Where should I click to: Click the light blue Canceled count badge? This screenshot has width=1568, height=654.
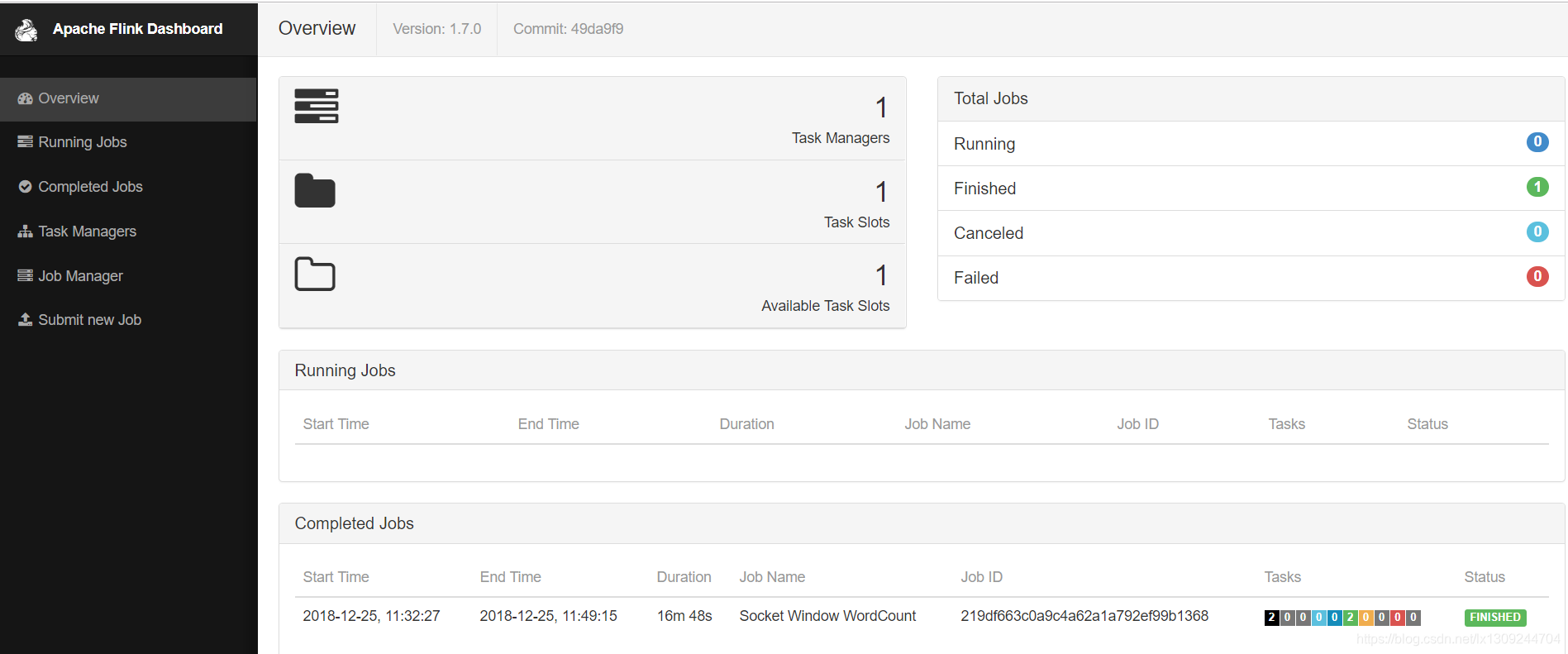point(1537,232)
